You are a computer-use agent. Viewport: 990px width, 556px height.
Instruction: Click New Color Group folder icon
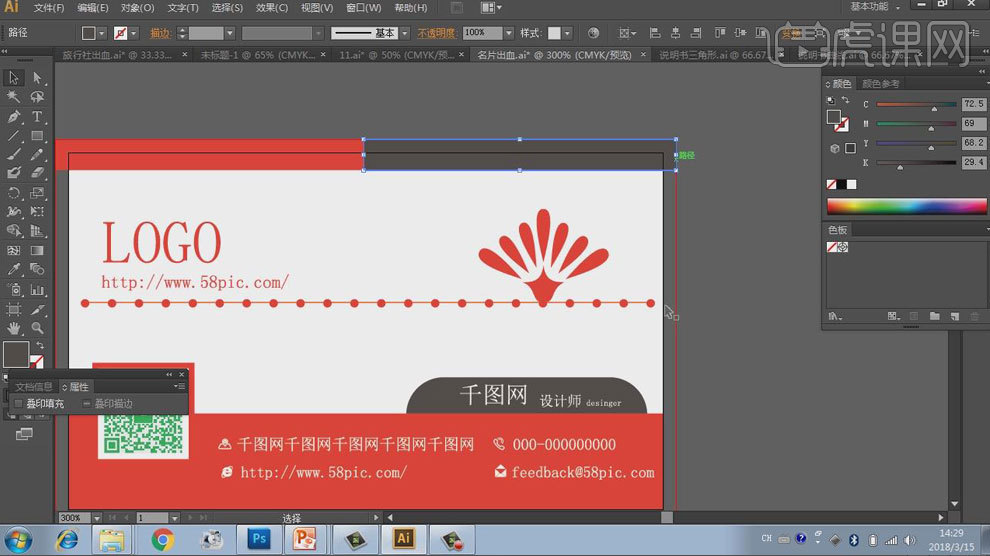point(934,316)
